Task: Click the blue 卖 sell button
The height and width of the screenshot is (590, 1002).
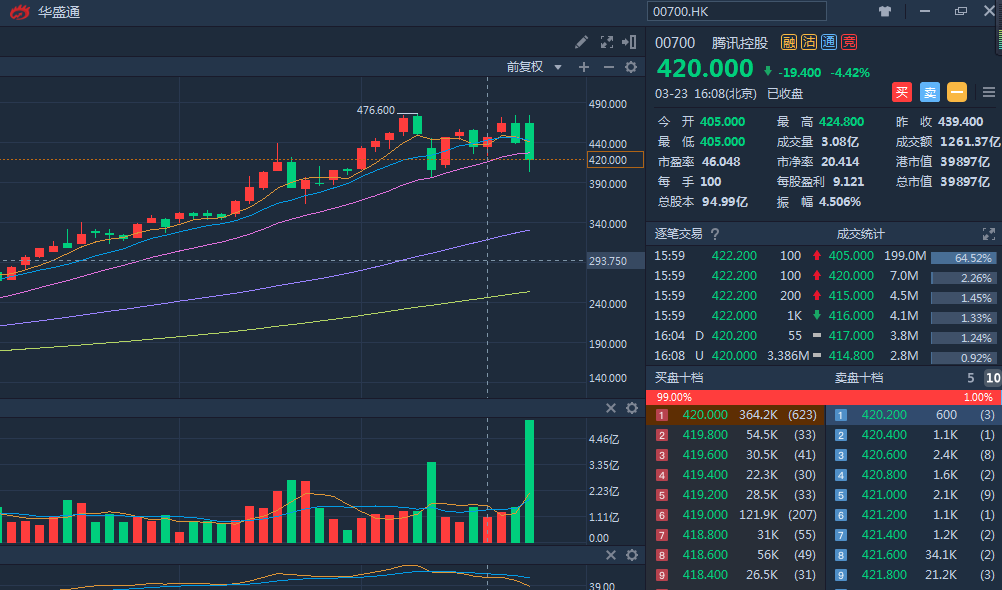Action: click(930, 92)
